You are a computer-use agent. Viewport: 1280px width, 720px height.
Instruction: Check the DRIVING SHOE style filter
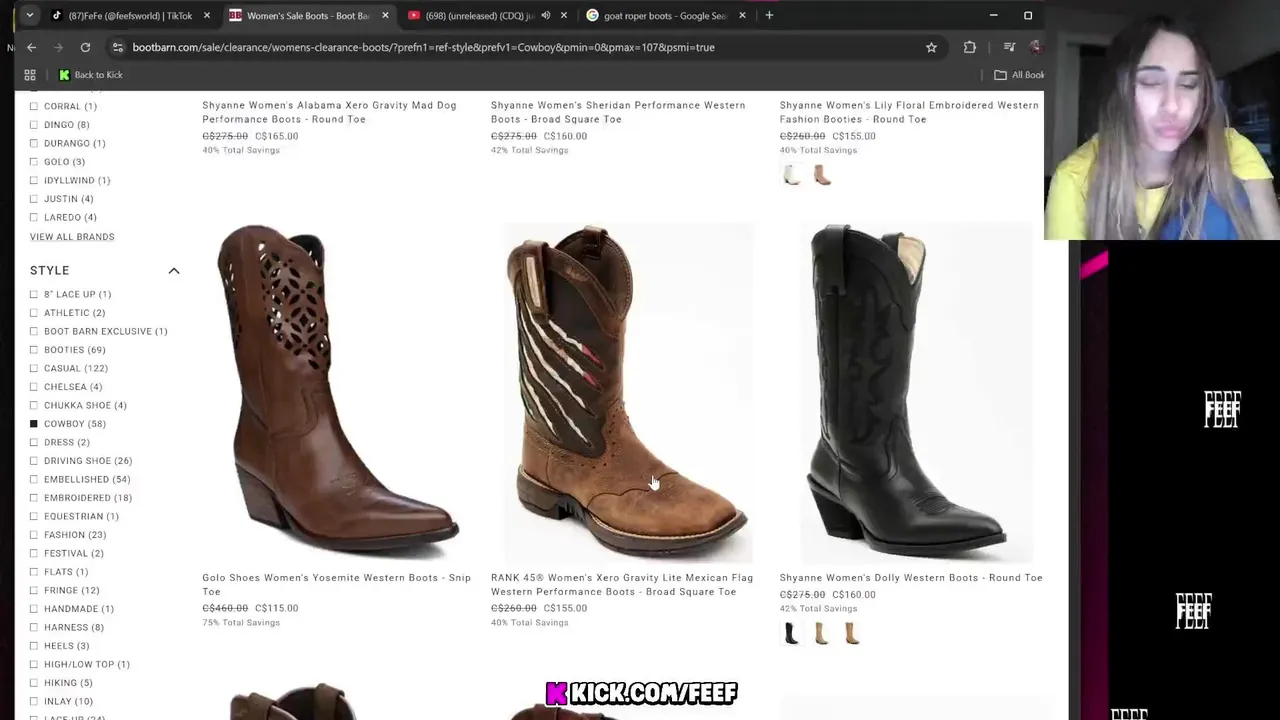34,461
